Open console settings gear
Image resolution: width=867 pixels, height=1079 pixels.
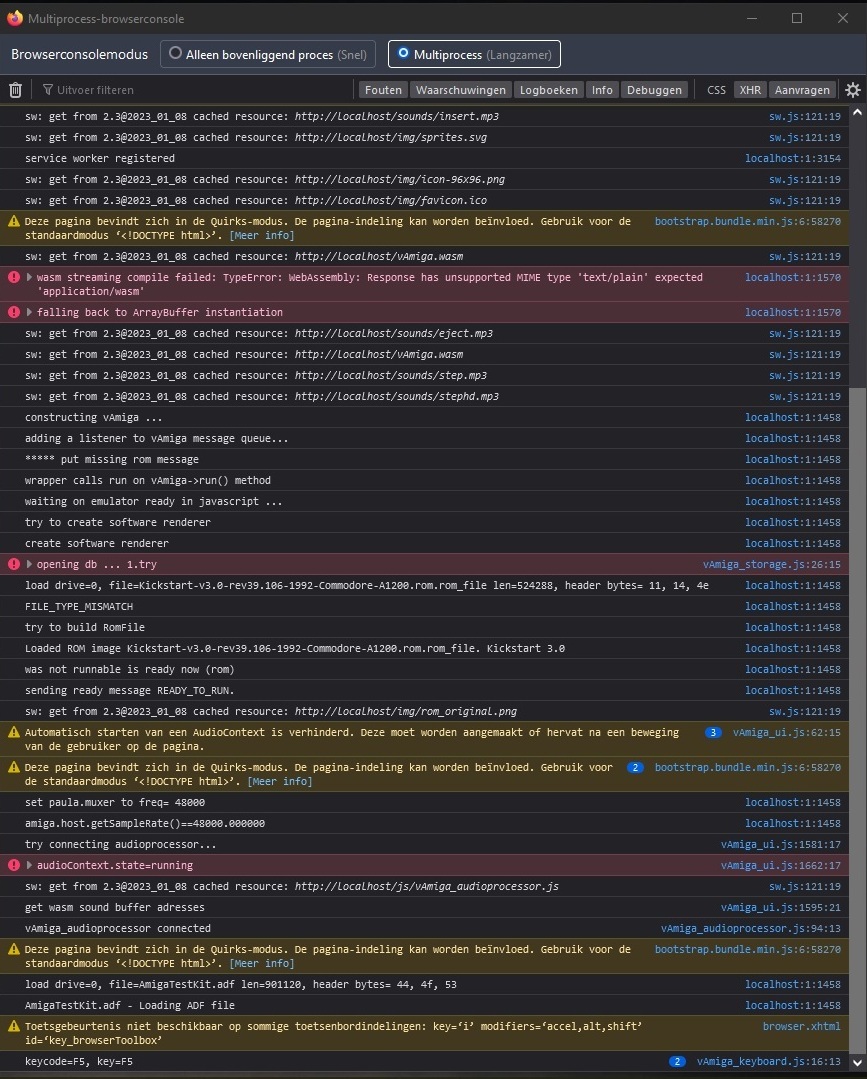coord(853,89)
